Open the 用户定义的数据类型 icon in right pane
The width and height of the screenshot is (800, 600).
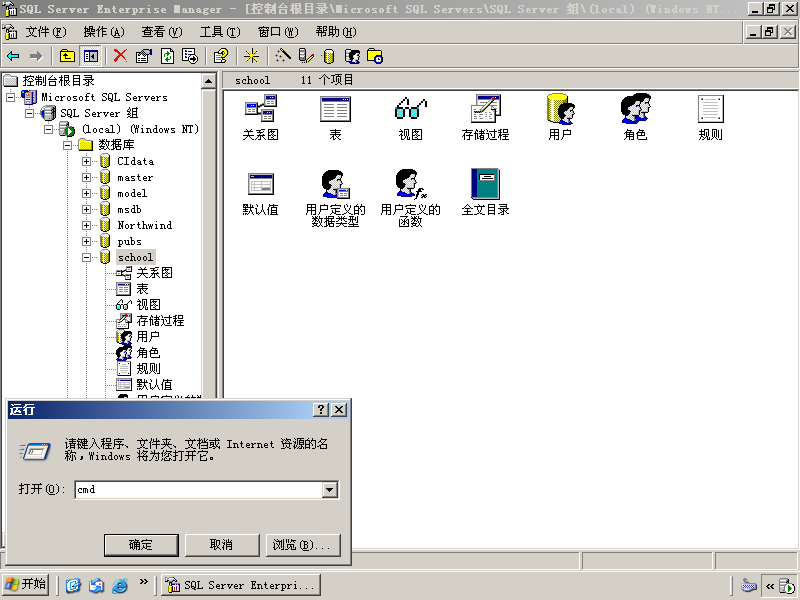click(x=335, y=198)
